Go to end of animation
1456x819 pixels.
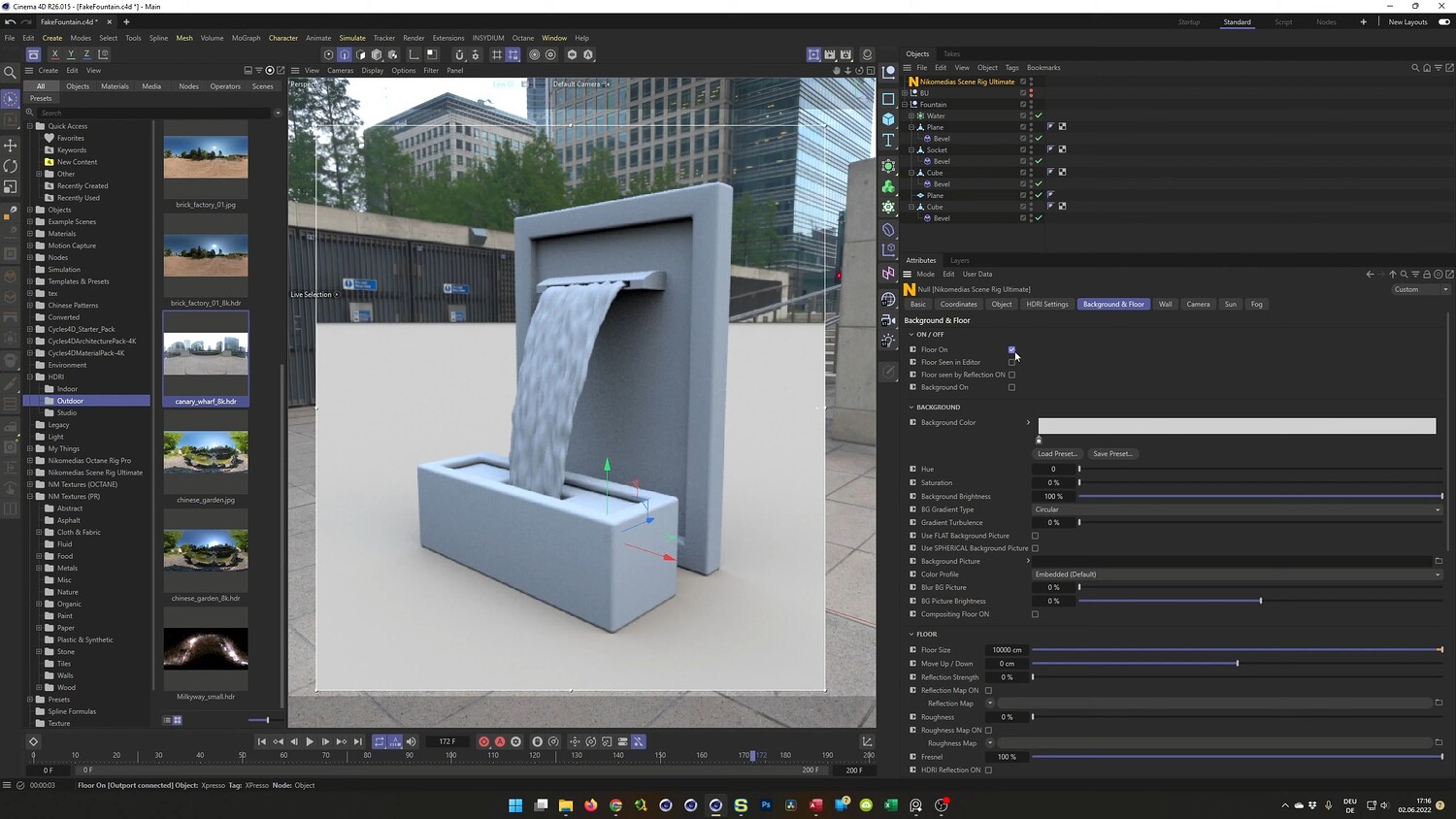click(357, 741)
